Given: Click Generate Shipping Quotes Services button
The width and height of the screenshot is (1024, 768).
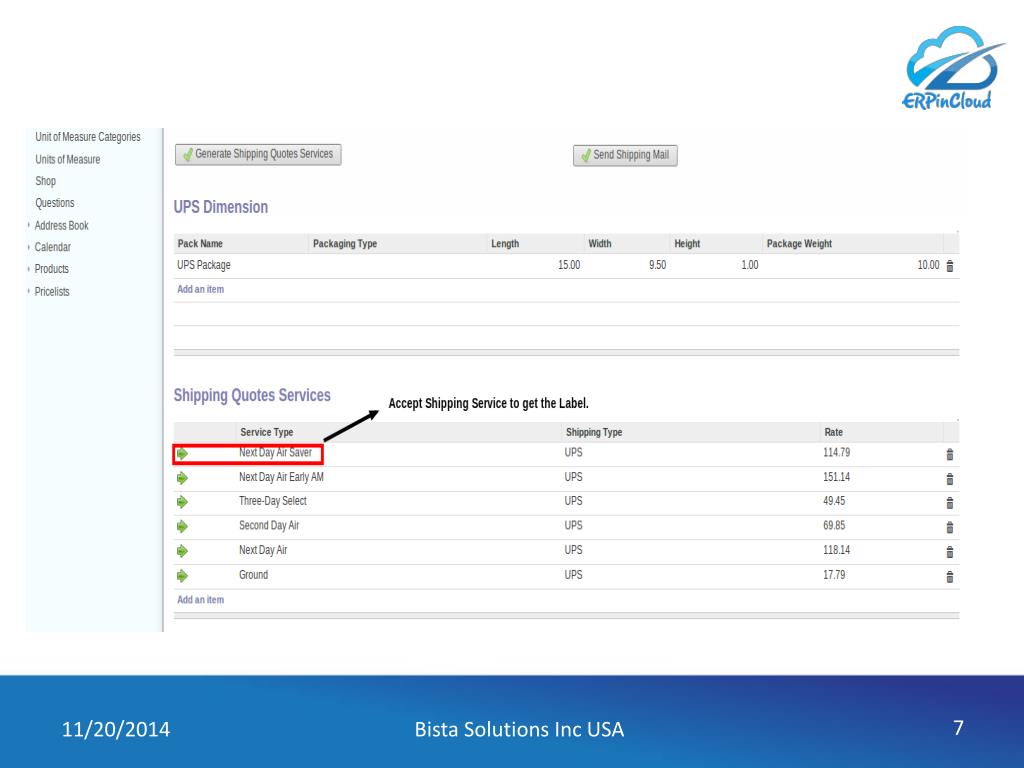Looking at the screenshot, I should pyautogui.click(x=258, y=154).
